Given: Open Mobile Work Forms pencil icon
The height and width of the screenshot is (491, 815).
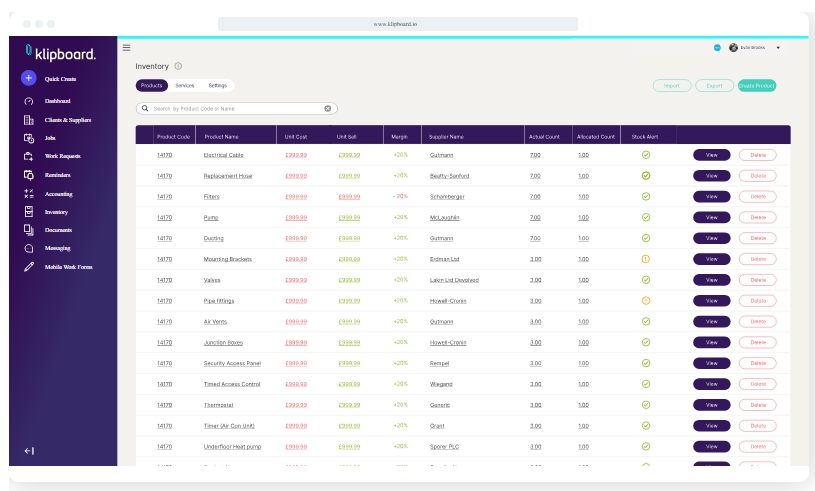Looking at the screenshot, I should tap(29, 267).
